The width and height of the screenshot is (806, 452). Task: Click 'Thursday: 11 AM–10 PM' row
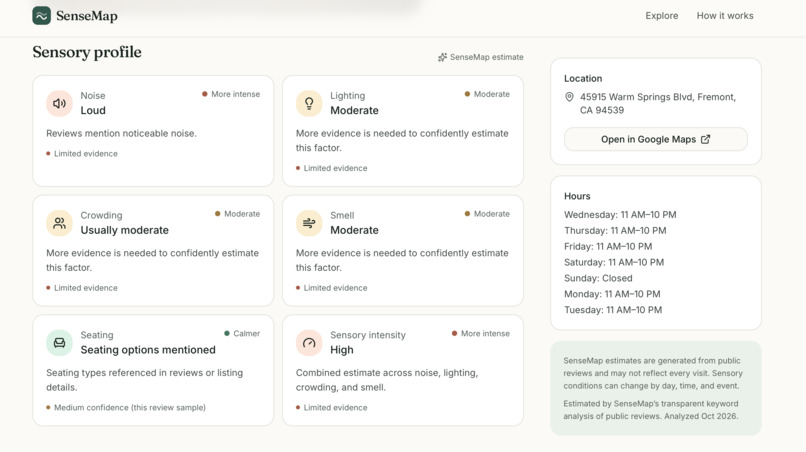pos(615,231)
